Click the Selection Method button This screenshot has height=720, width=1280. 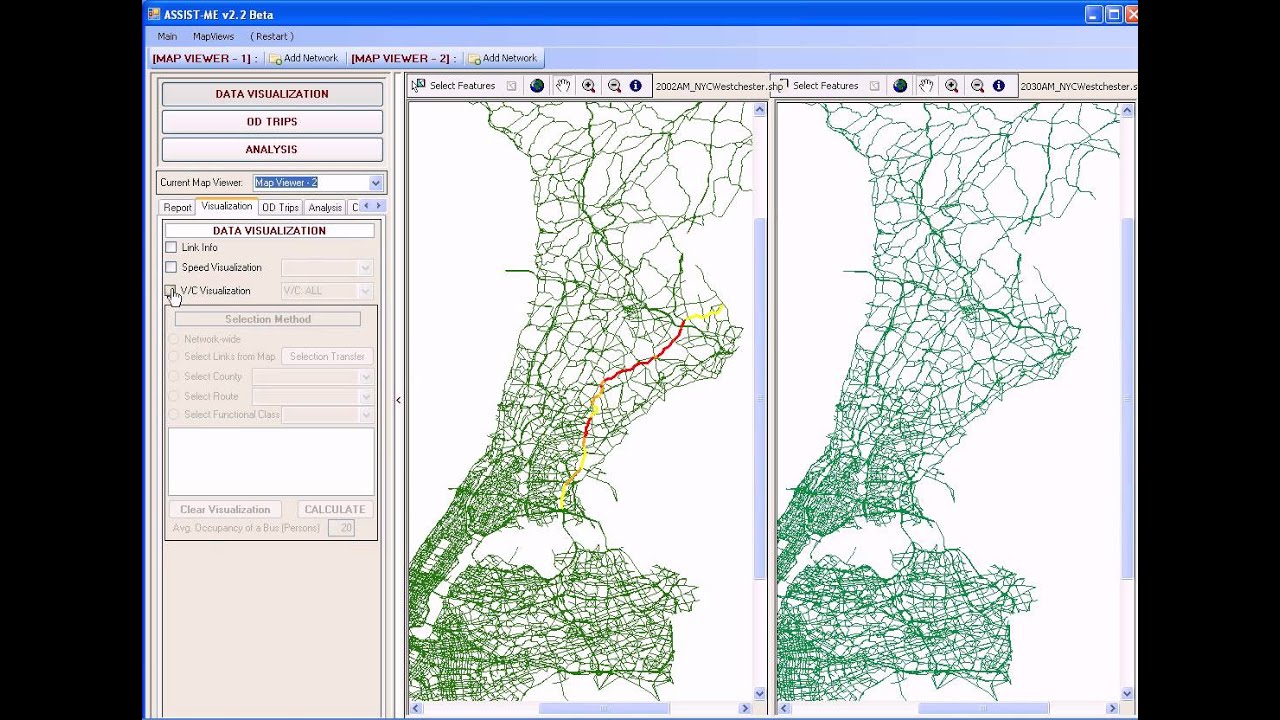point(268,319)
